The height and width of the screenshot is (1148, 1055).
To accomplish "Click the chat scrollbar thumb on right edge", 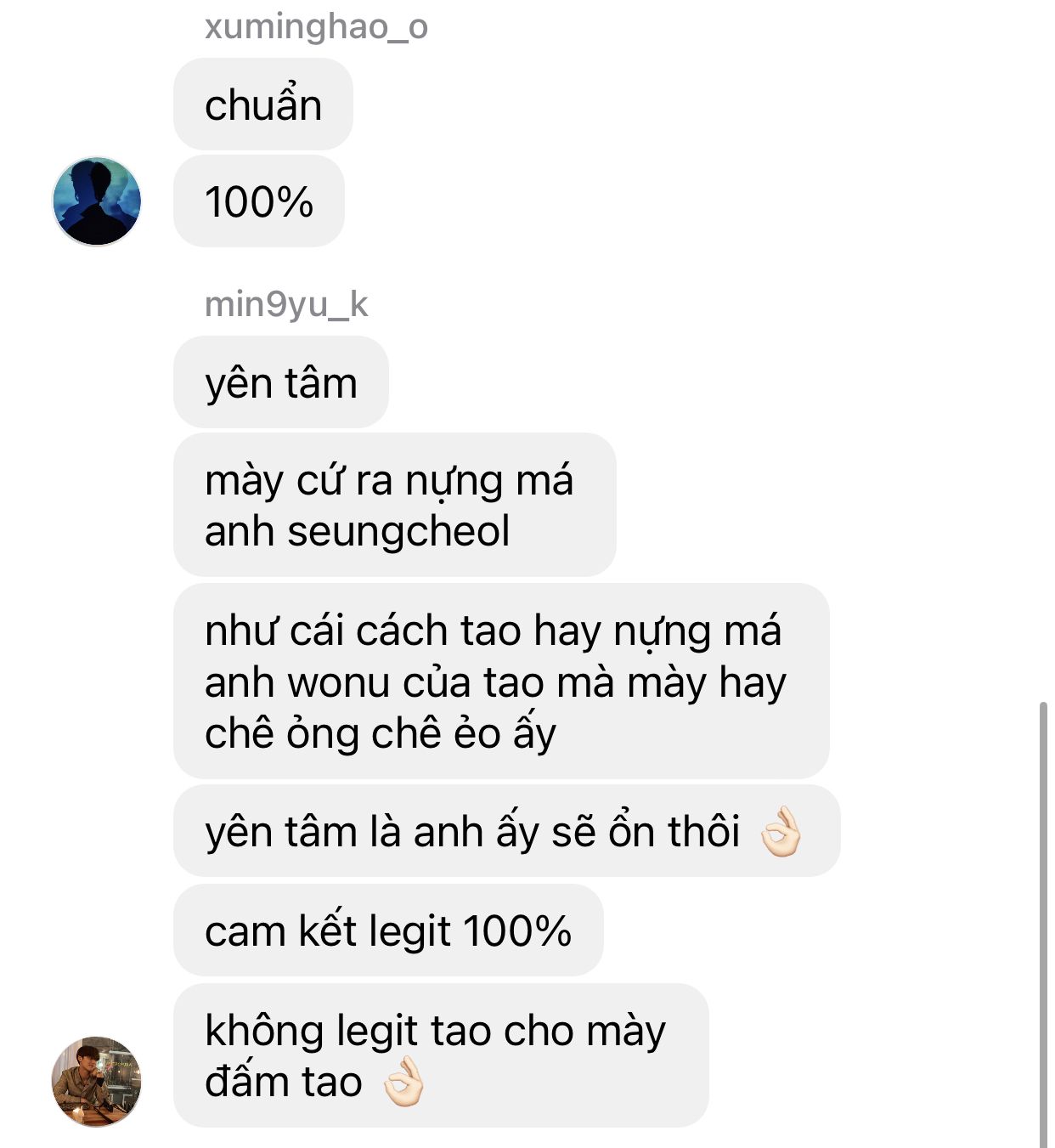I will (x=1043, y=925).
